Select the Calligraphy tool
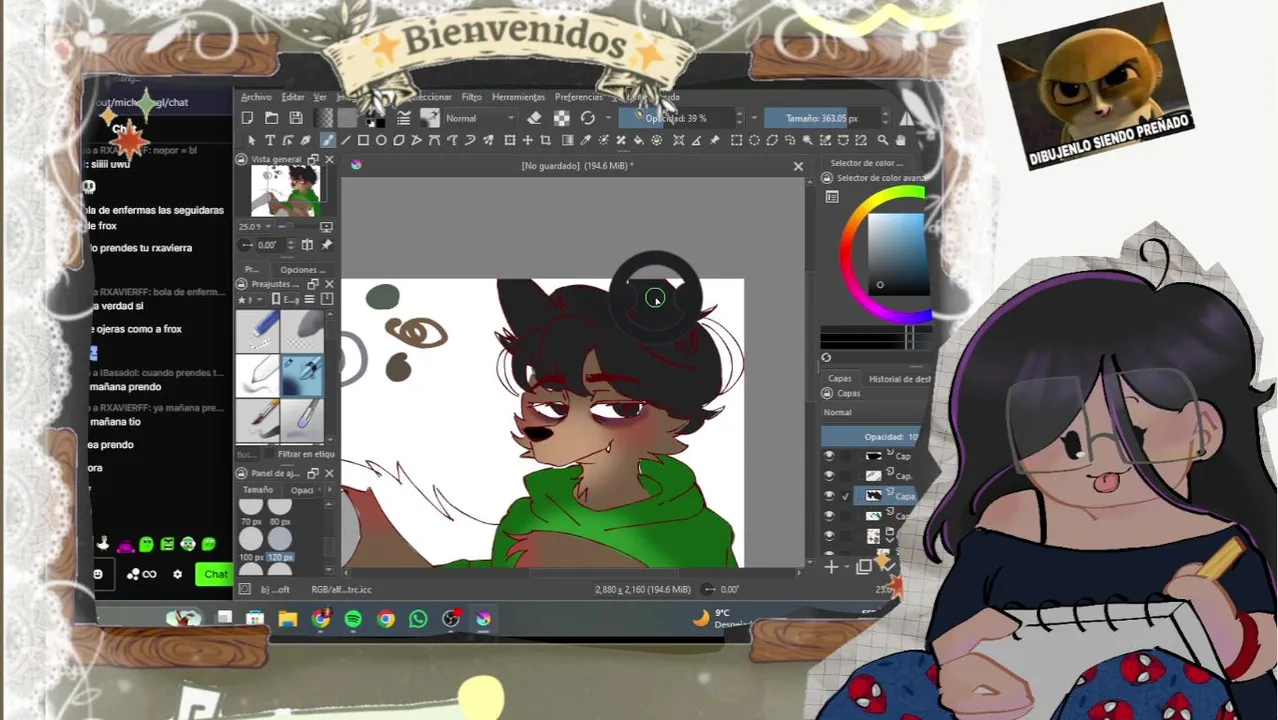 tap(305, 140)
